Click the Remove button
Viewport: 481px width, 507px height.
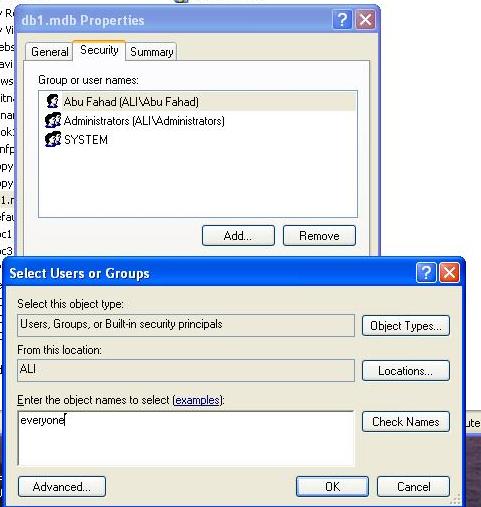click(x=319, y=236)
